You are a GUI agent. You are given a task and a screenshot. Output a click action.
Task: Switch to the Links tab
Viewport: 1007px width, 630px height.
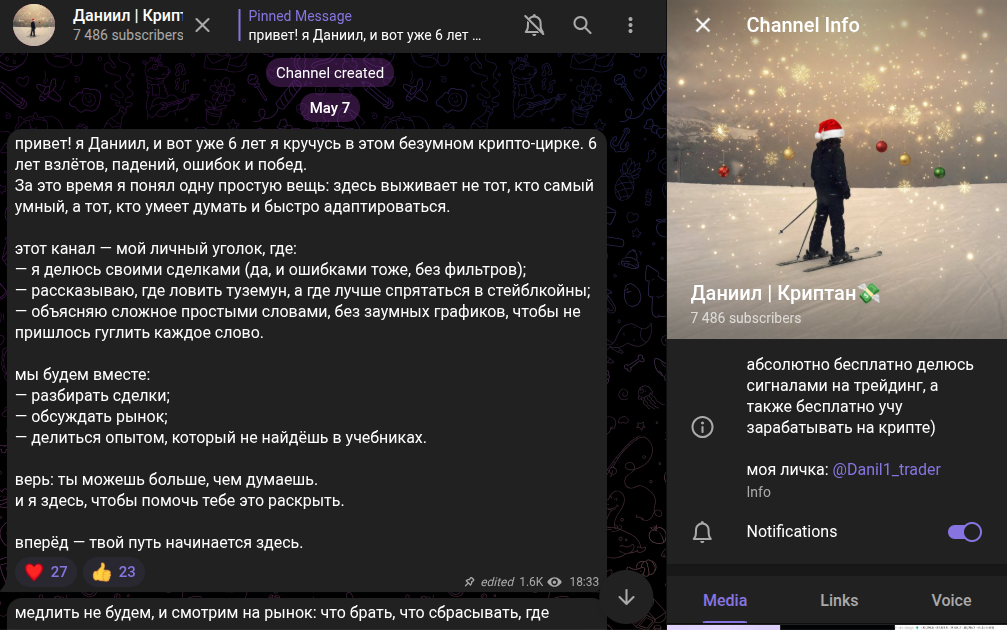point(838,600)
